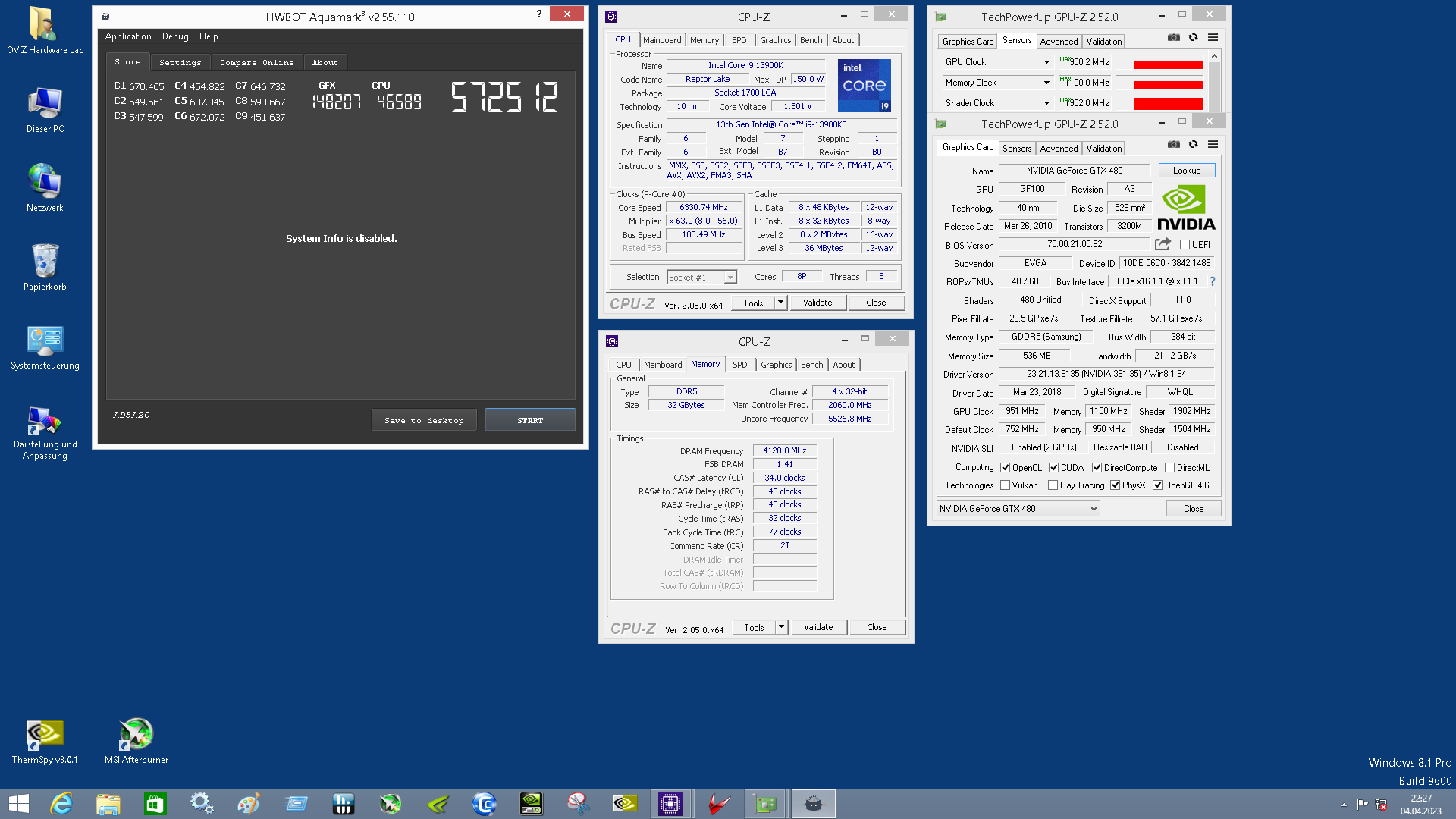Toggle the CUDA checkbox
Screen dimensions: 1456x819
1053,468
